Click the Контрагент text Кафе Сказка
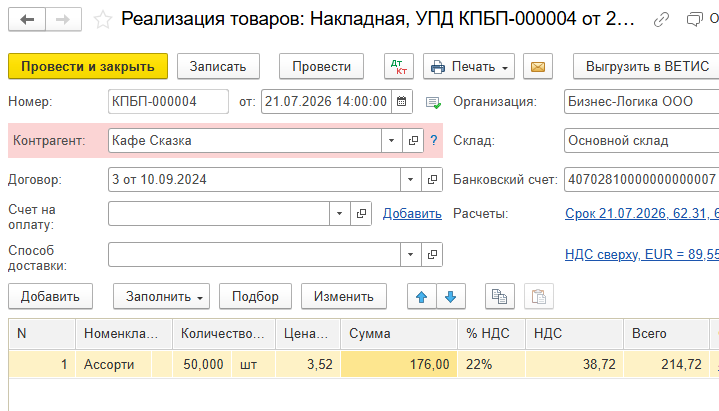 click(x=152, y=140)
